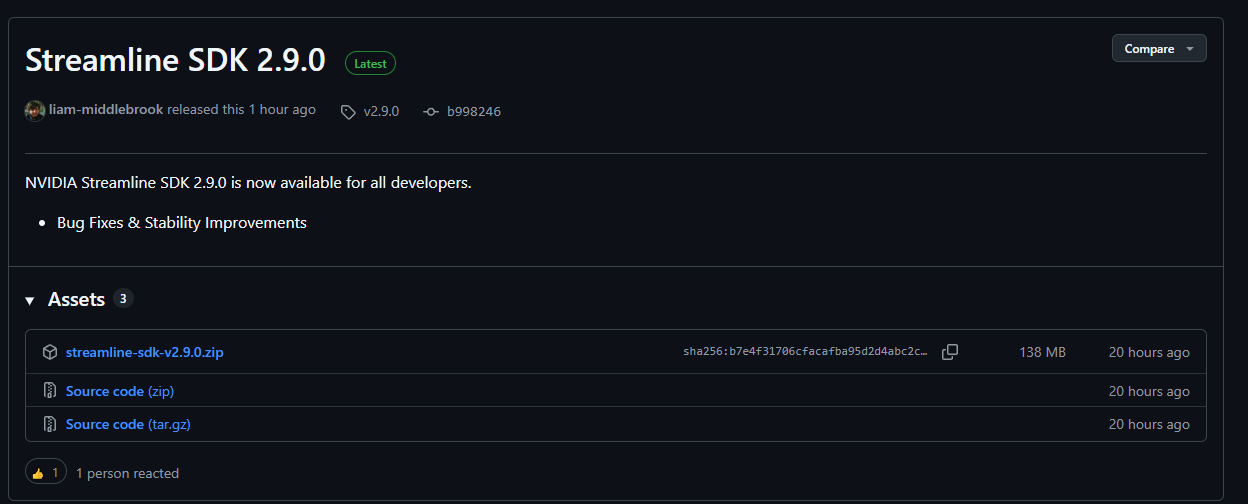This screenshot has height=504, width=1248.
Task: Click the file icon beside Source code (zip)
Action: (x=50, y=391)
